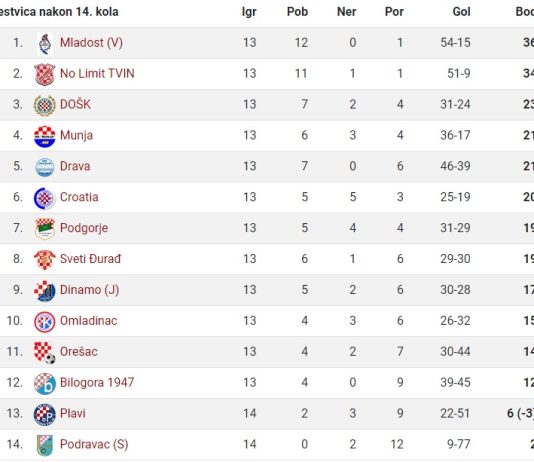The image size is (534, 462).
Task: Open the No Limit TVIN team link
Action: click(97, 74)
